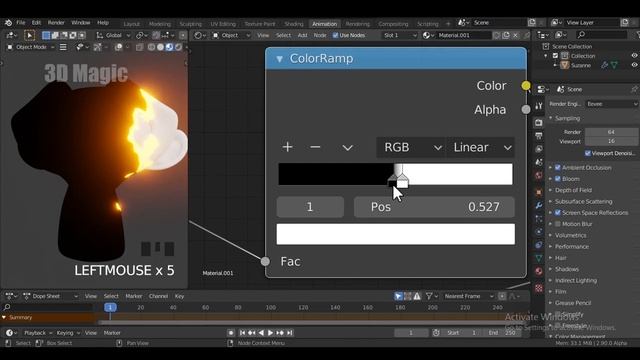Viewport: 640px width, 360px height.
Task: Open the Render properties tab icon
Action: [x=539, y=122]
